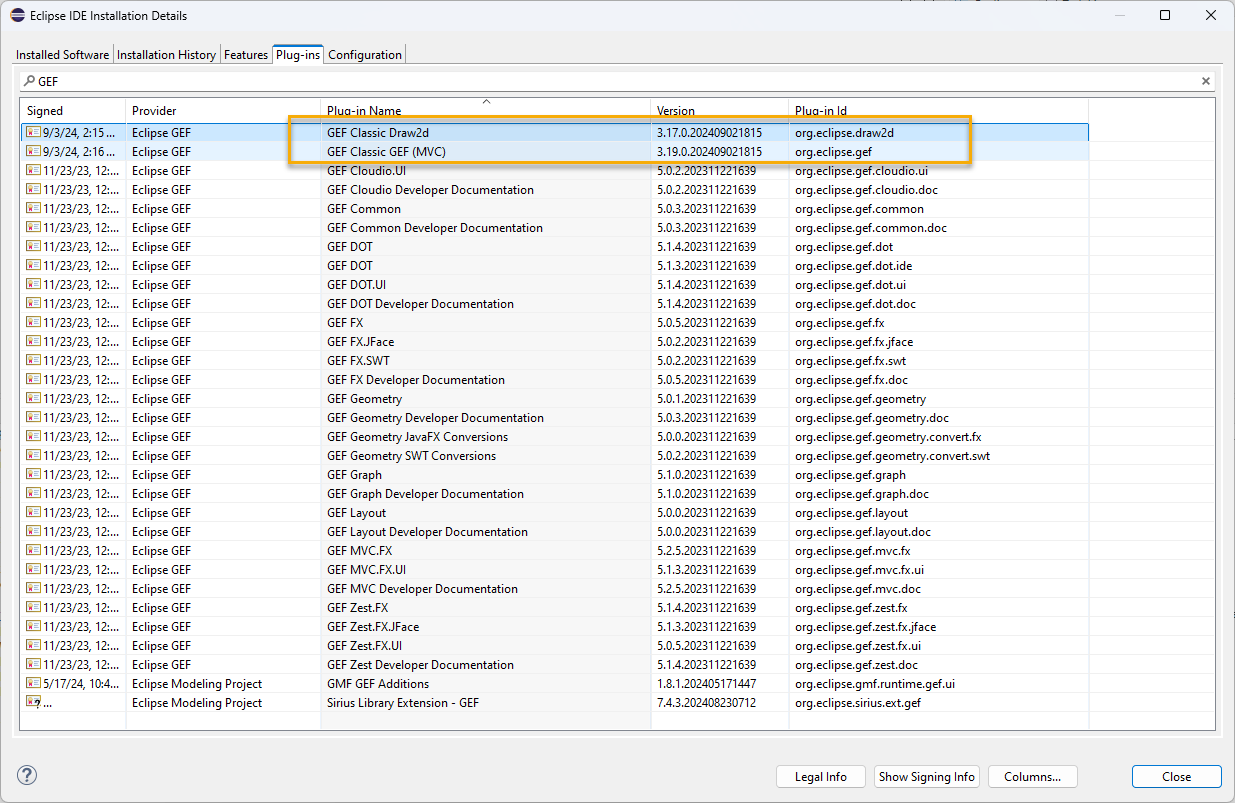Click inside the GEF filter text field
The width and height of the screenshot is (1235, 803).
pyautogui.click(x=600, y=81)
